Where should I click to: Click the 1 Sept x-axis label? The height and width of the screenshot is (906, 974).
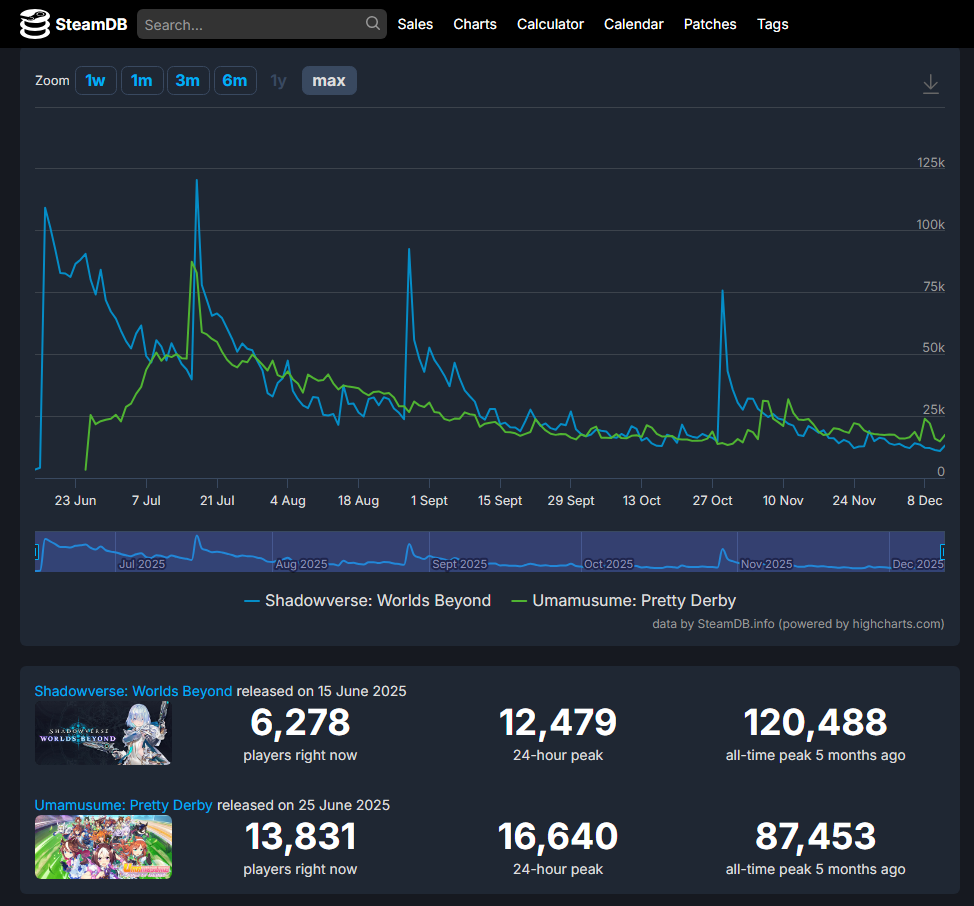click(429, 501)
